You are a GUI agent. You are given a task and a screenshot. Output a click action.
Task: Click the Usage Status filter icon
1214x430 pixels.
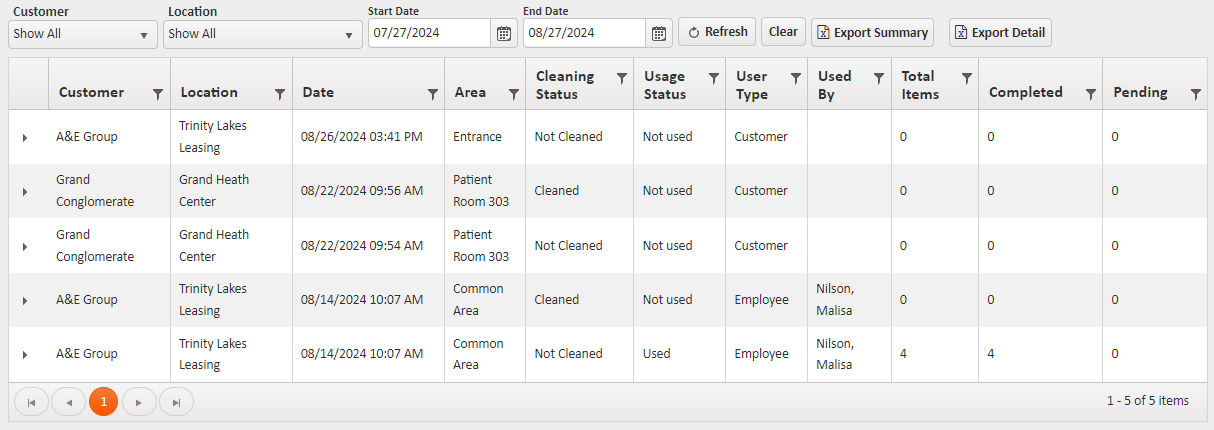tap(713, 77)
